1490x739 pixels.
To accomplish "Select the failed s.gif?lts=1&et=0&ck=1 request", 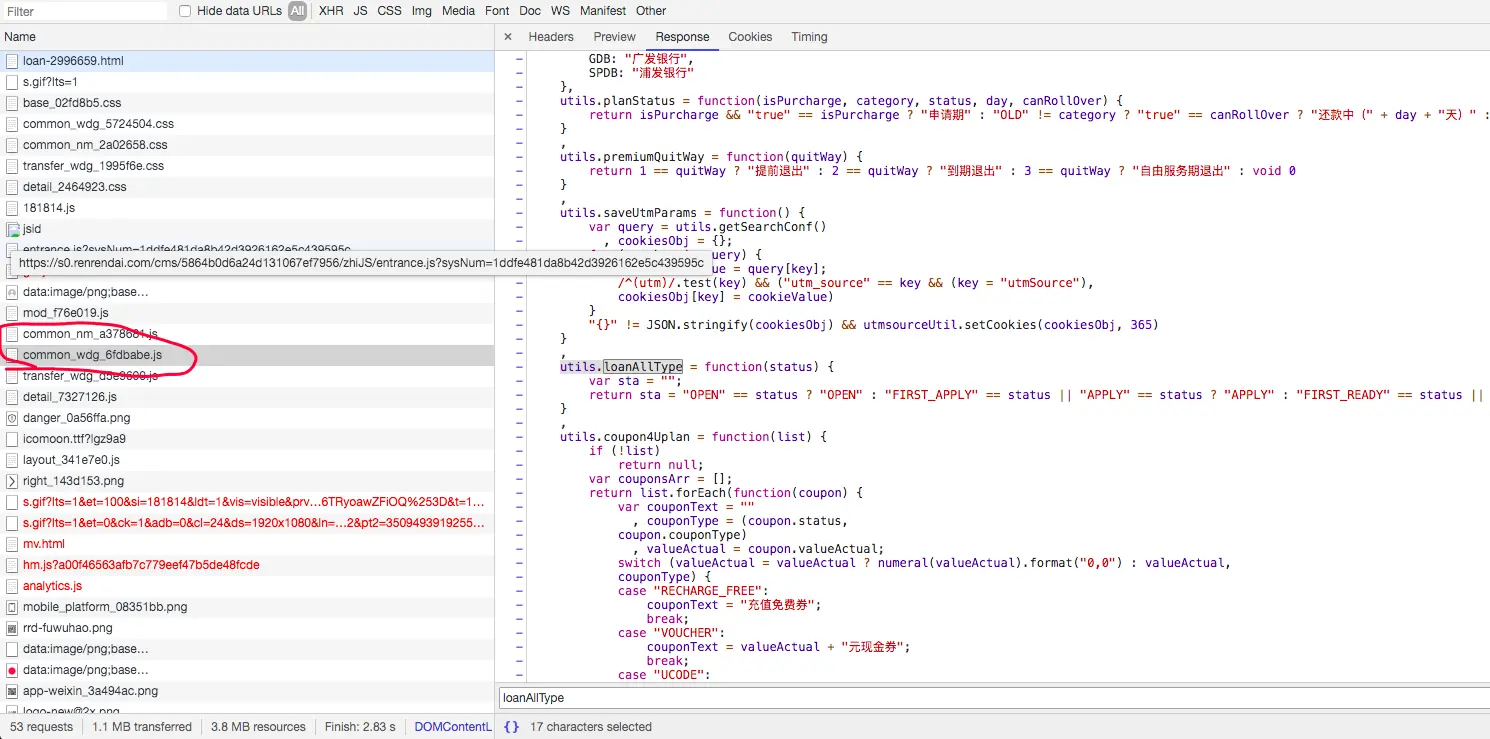I will (247, 523).
